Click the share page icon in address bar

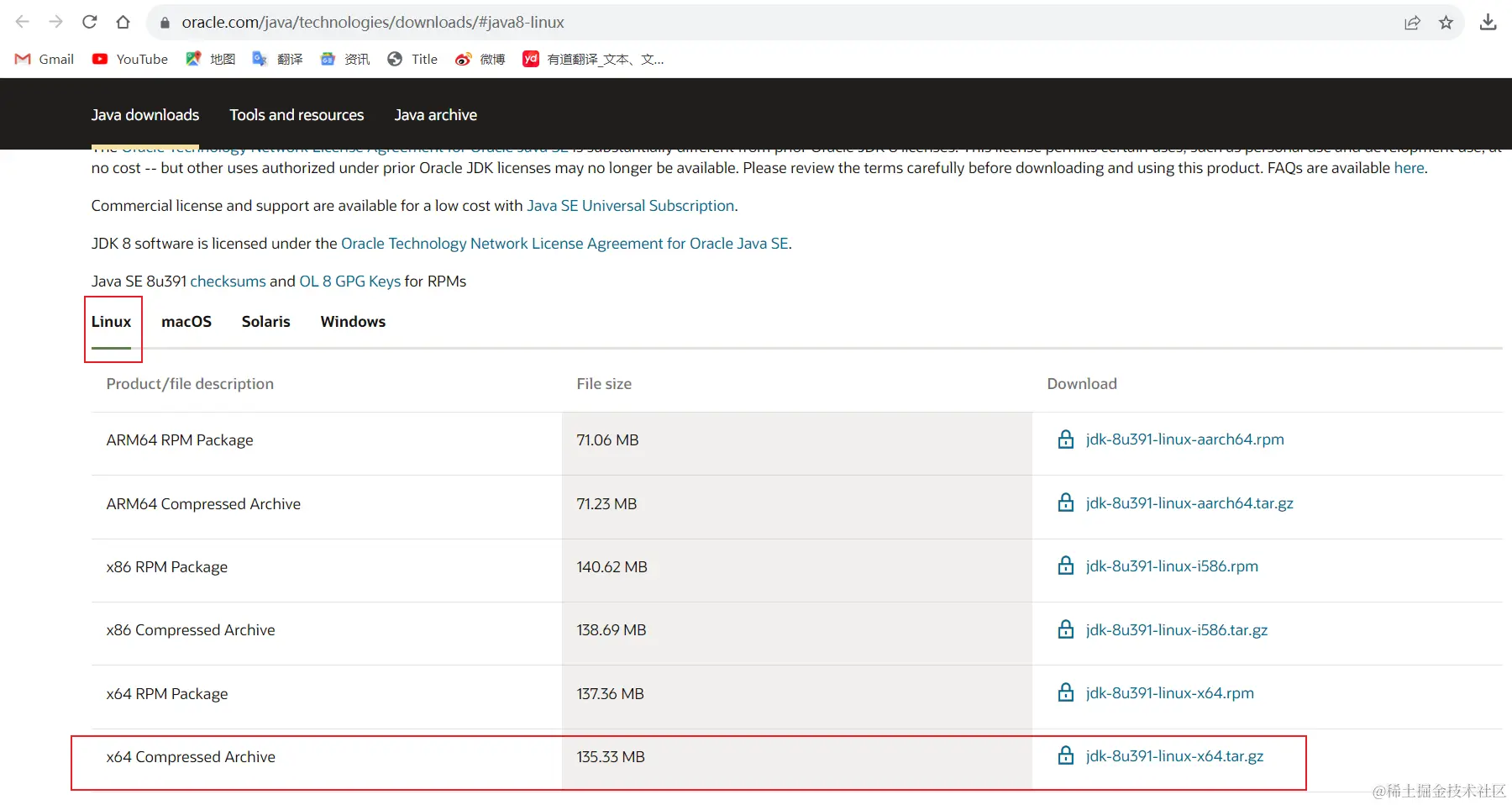click(x=1412, y=23)
